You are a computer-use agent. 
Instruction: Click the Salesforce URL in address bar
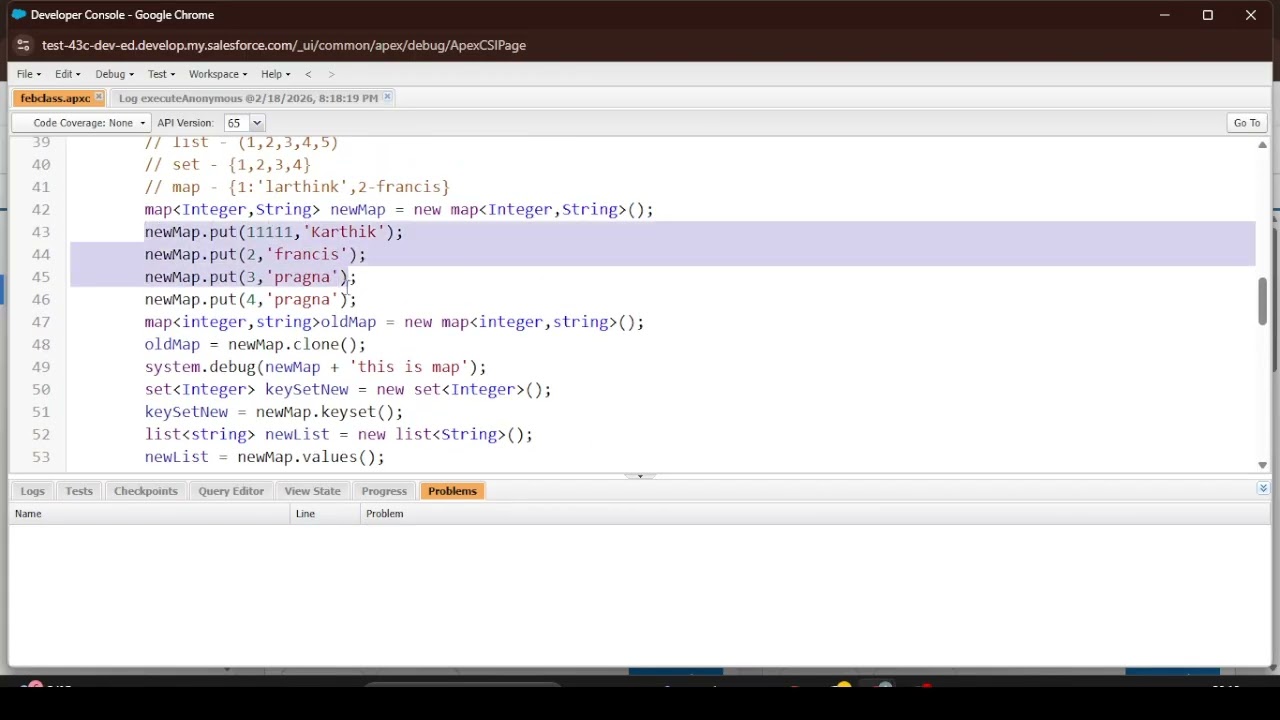[x=284, y=45]
